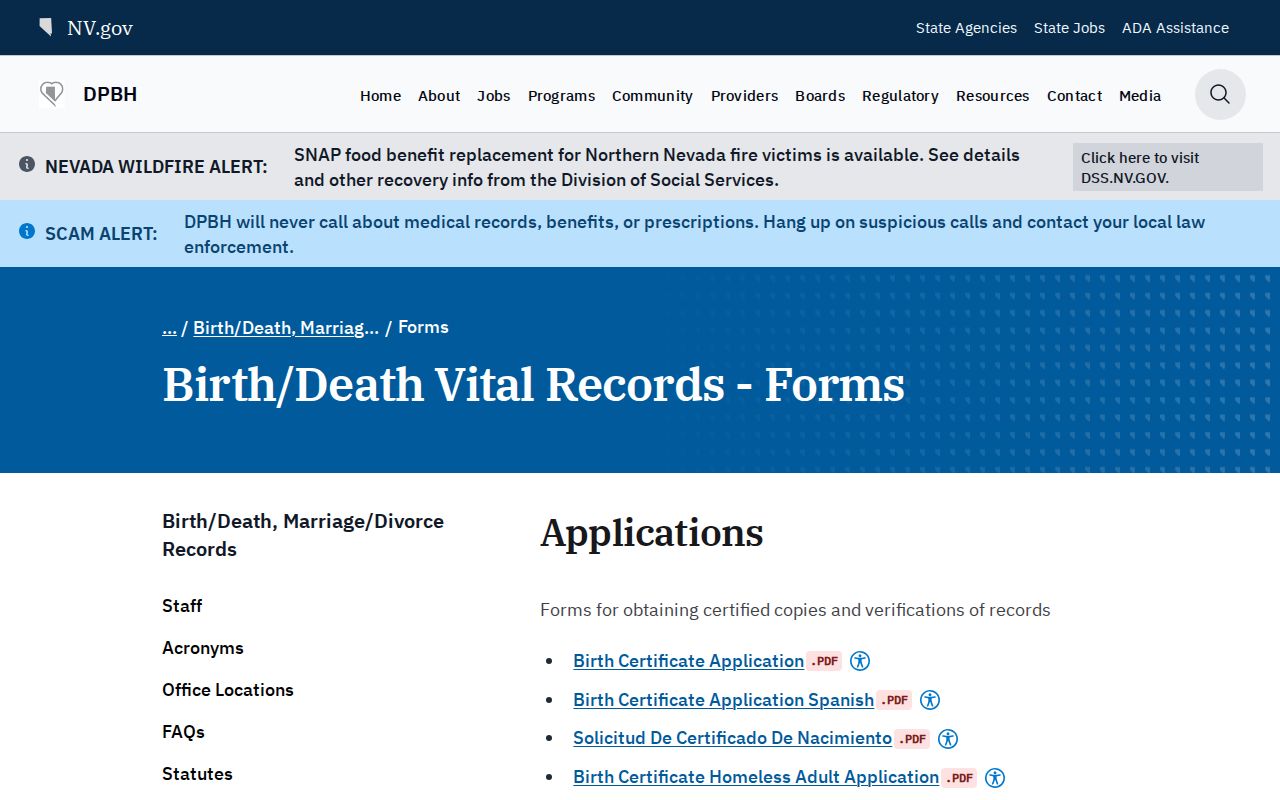Open the search magnifier icon
Viewport: 1280px width, 800px height.
tap(1220, 95)
